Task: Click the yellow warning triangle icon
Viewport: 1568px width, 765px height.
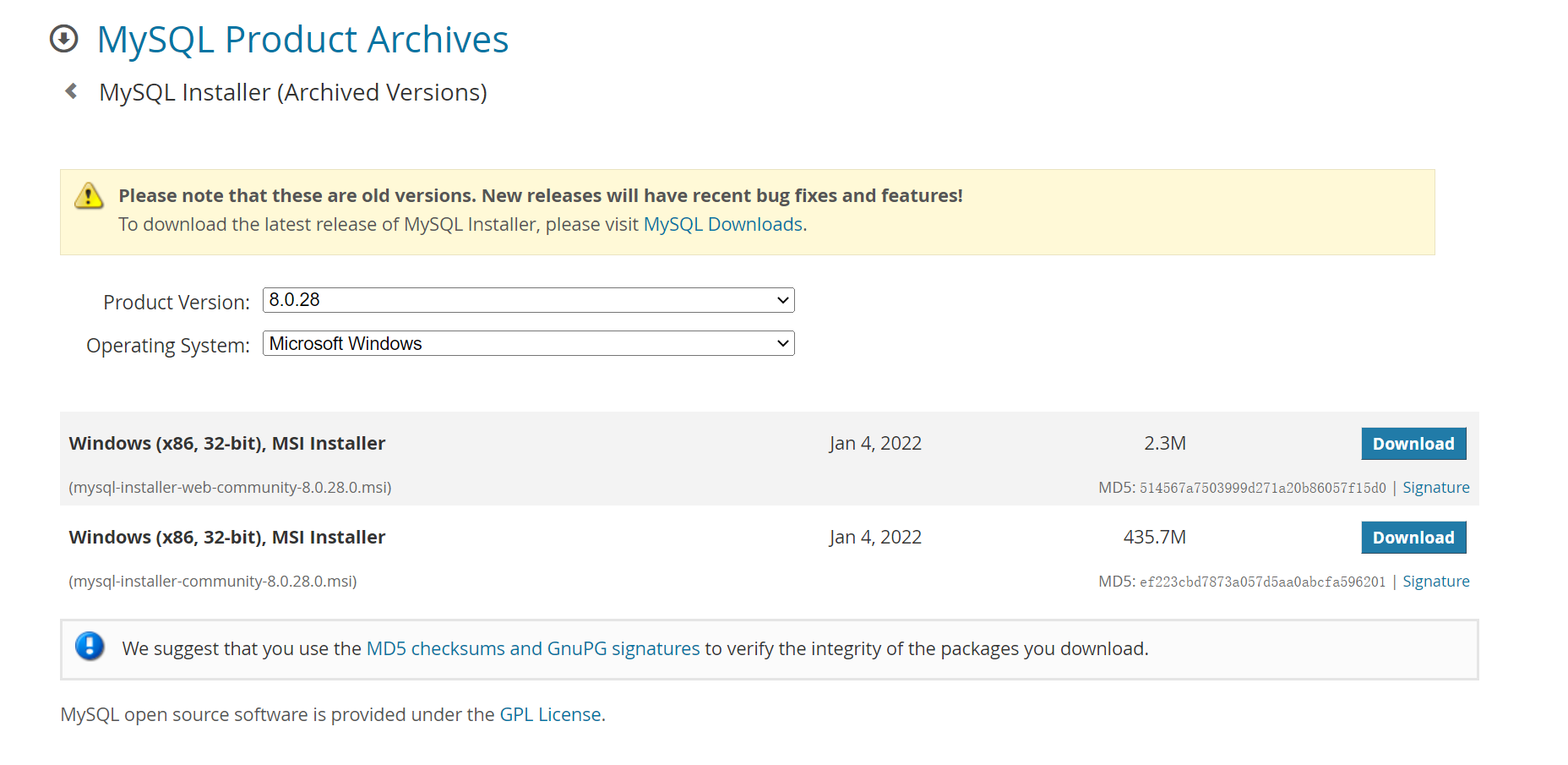Action: (x=89, y=195)
